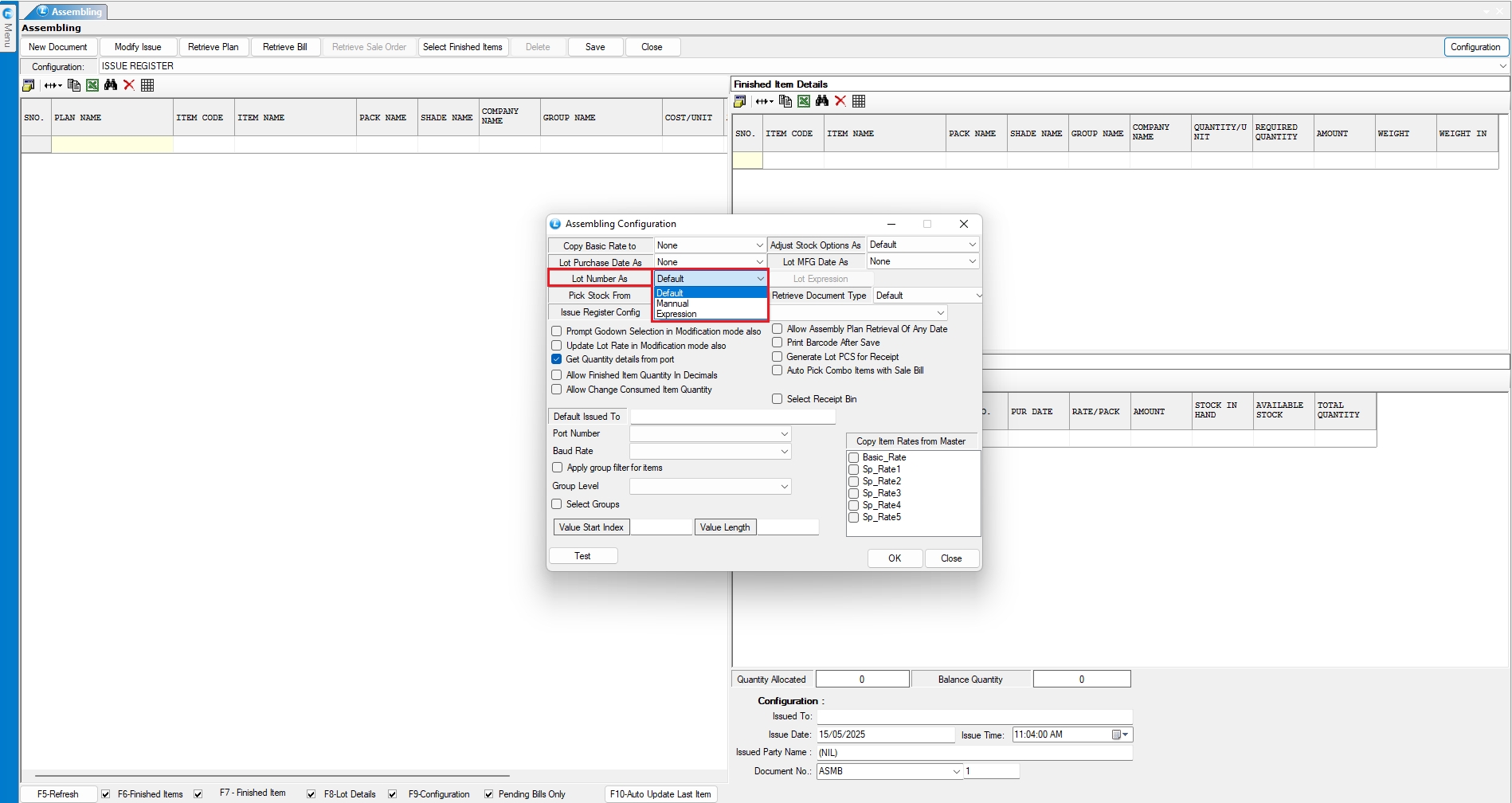Choose Mannual option in Lot Number dropdown

(x=673, y=304)
